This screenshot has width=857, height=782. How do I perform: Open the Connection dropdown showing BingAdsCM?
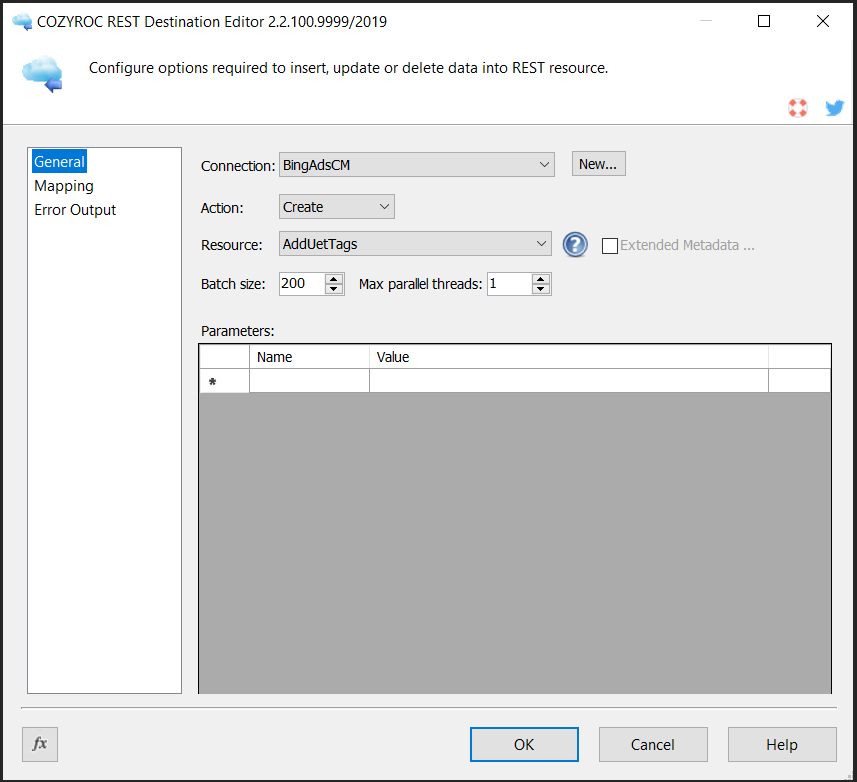point(416,164)
